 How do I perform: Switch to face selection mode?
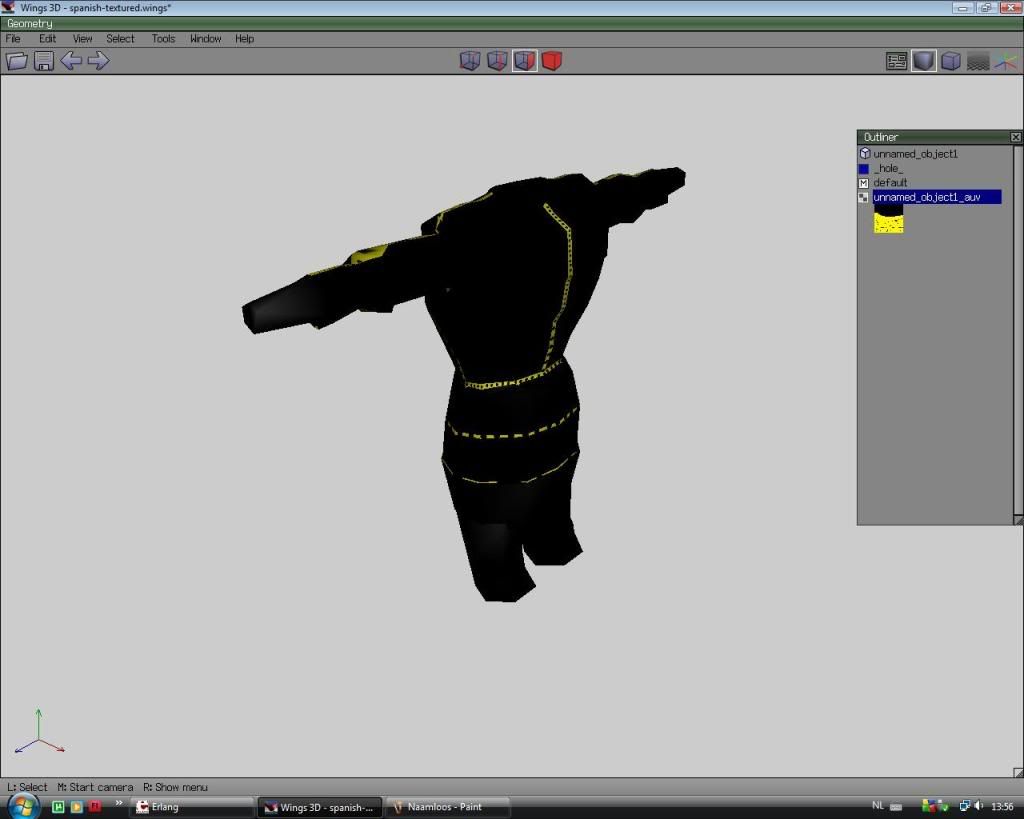(x=524, y=61)
